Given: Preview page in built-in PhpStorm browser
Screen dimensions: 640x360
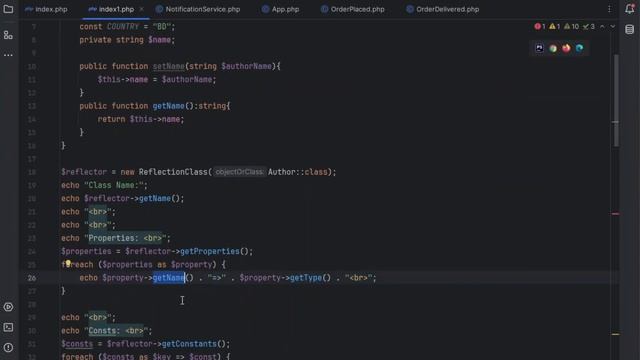Looking at the screenshot, I should [540, 48].
